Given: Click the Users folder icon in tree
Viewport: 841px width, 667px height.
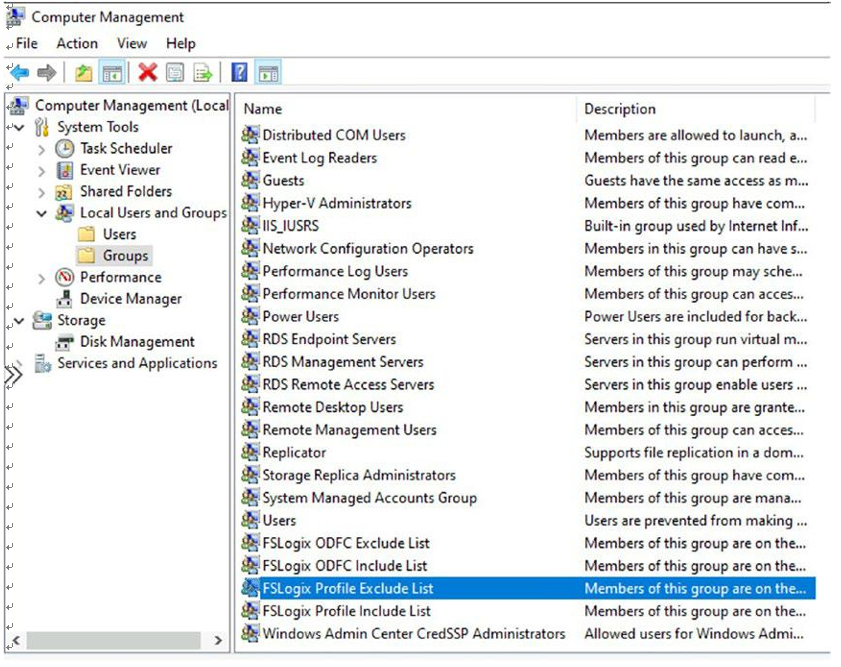Looking at the screenshot, I should tap(86, 234).
